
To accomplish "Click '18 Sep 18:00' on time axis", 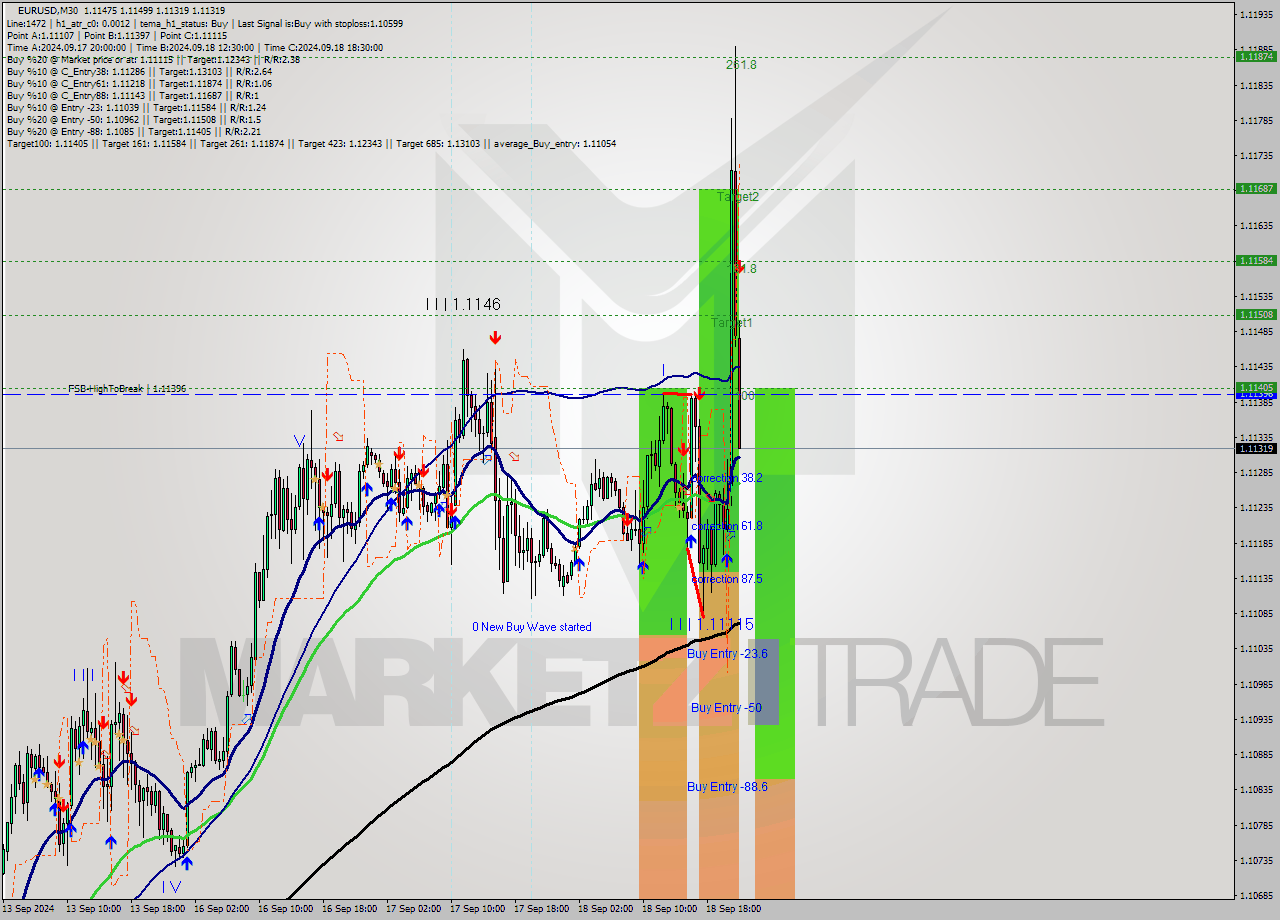I will coord(733,909).
